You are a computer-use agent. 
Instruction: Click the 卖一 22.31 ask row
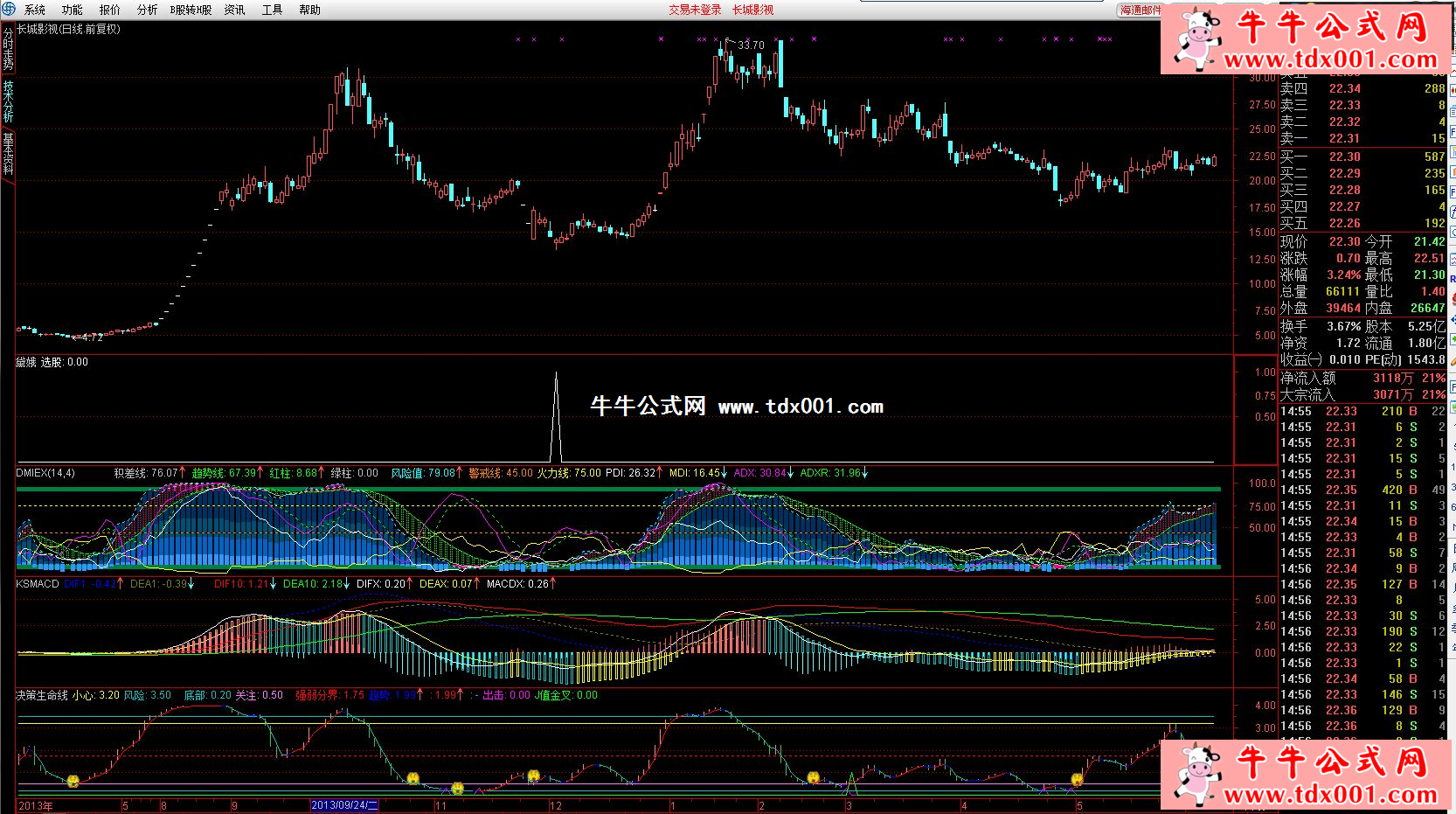click(x=1362, y=138)
